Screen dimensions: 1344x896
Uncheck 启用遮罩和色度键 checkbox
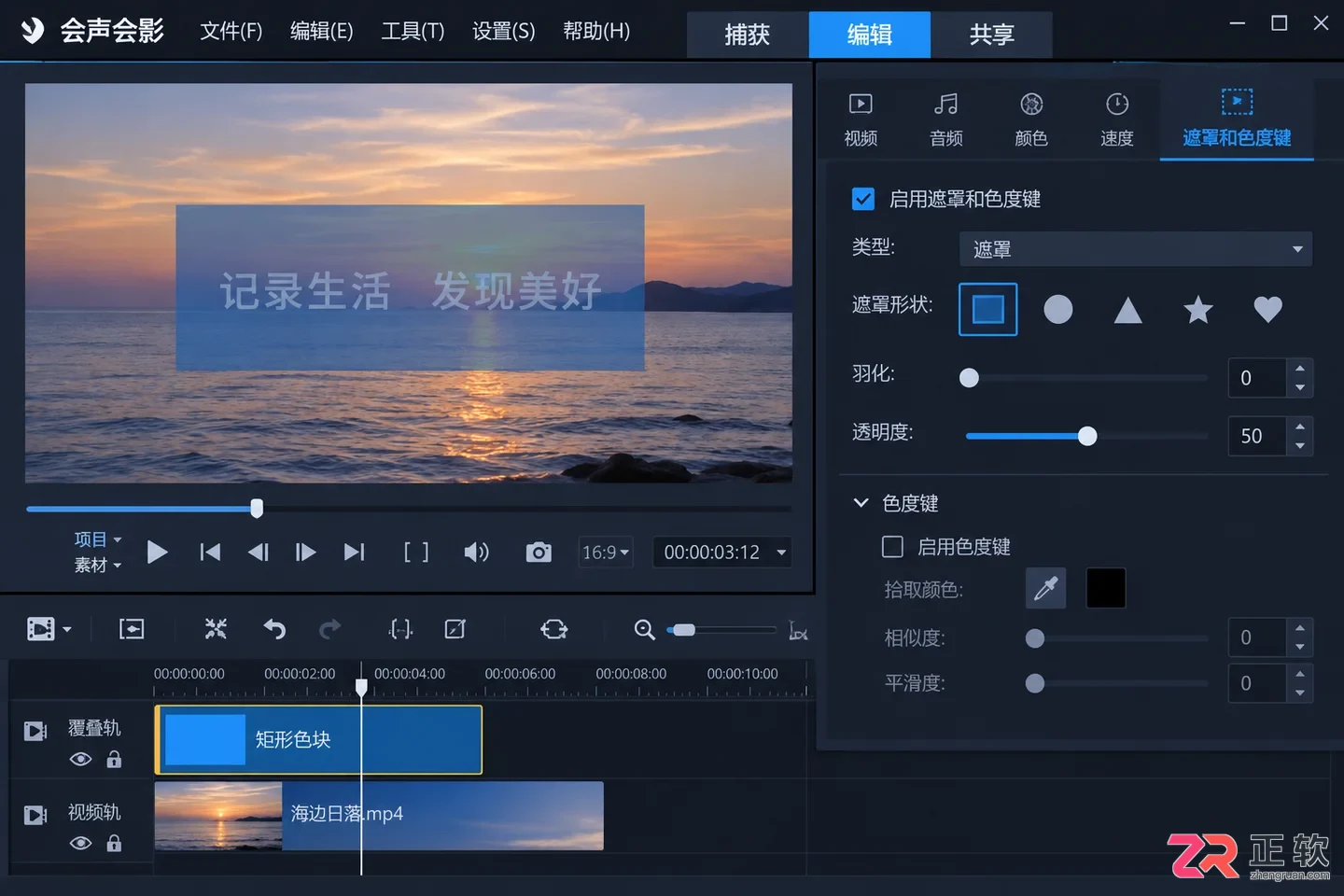(x=863, y=199)
